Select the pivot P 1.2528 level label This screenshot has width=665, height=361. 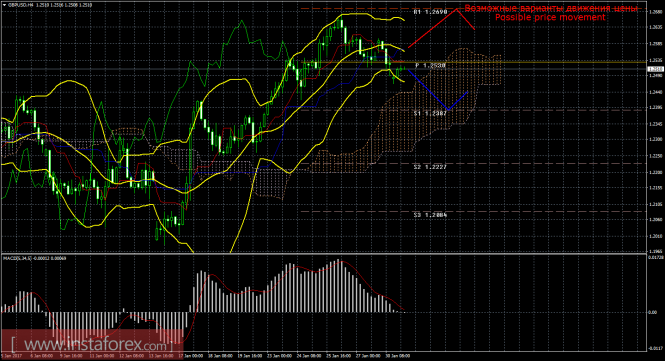coord(430,66)
